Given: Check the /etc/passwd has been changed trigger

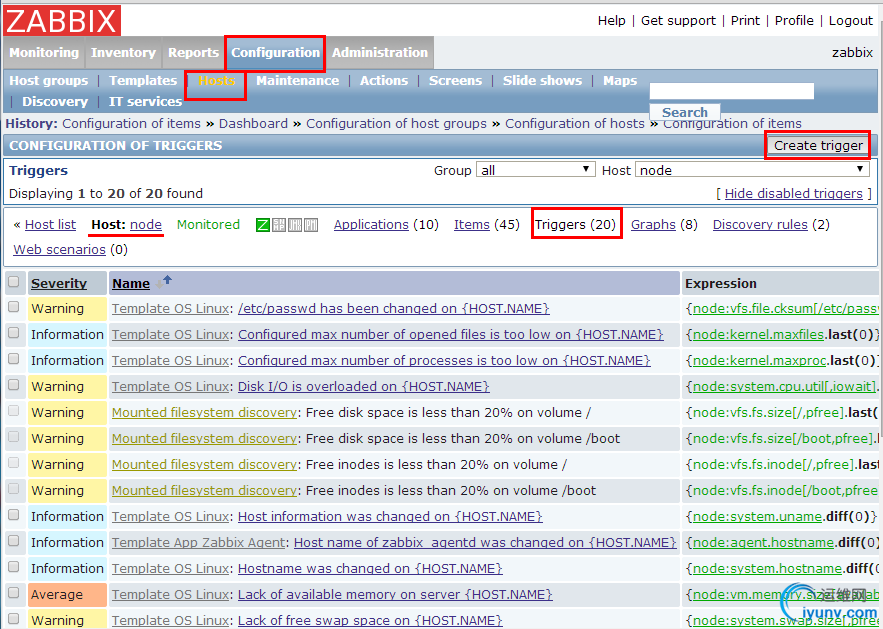Looking at the screenshot, I should coord(14,307).
